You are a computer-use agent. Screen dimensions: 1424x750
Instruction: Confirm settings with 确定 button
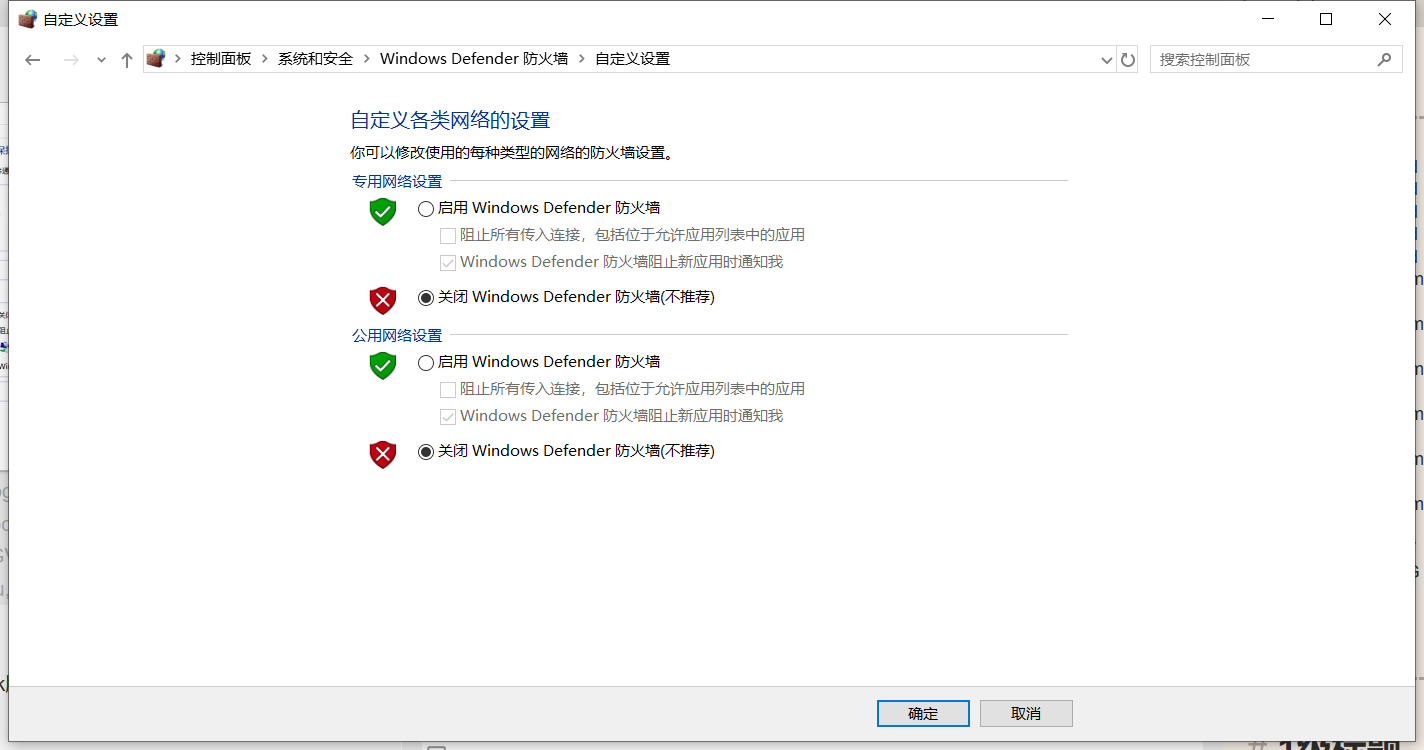pos(923,713)
